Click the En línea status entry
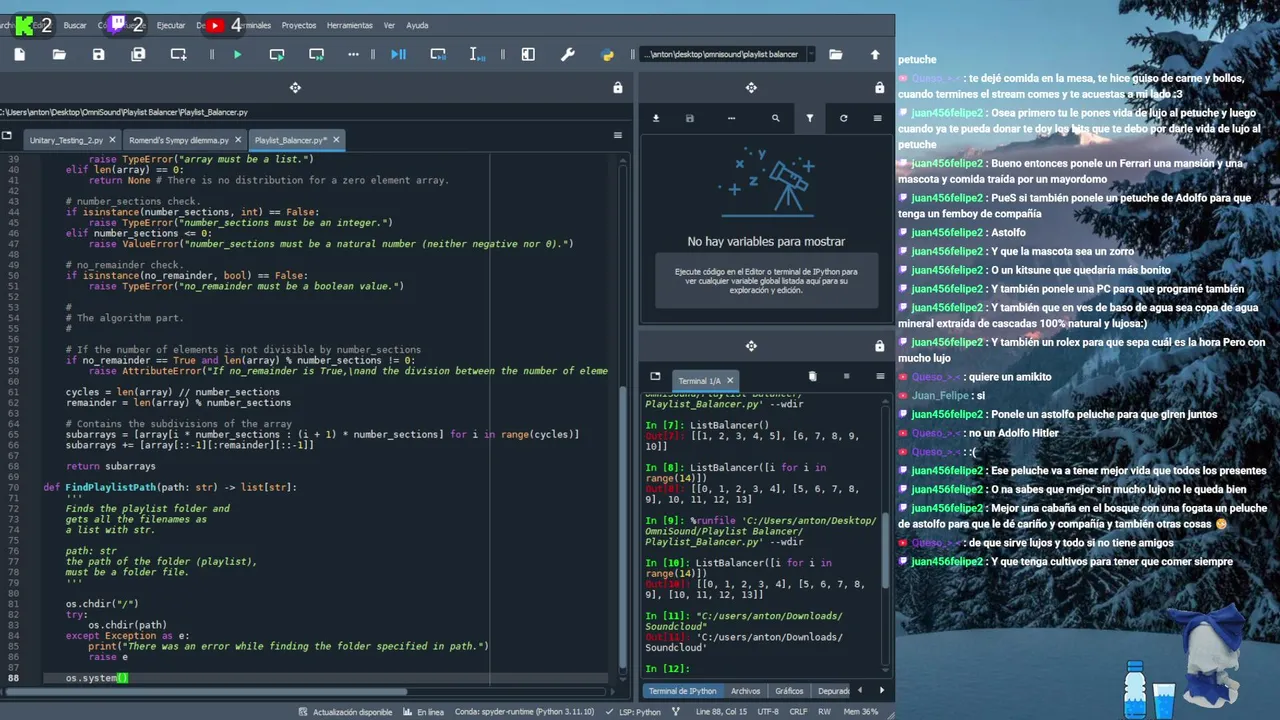 point(424,712)
